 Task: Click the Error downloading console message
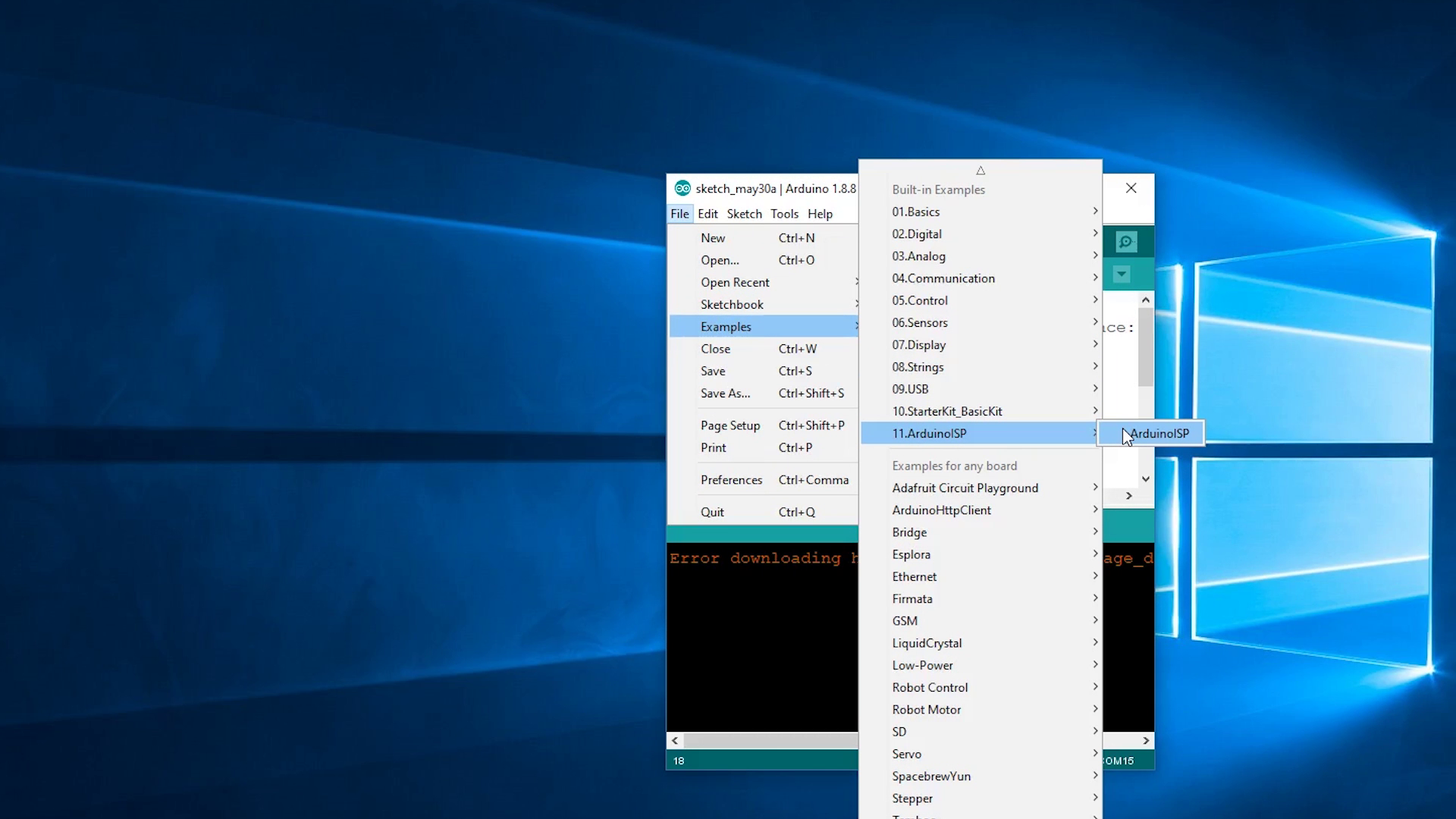[x=764, y=558]
